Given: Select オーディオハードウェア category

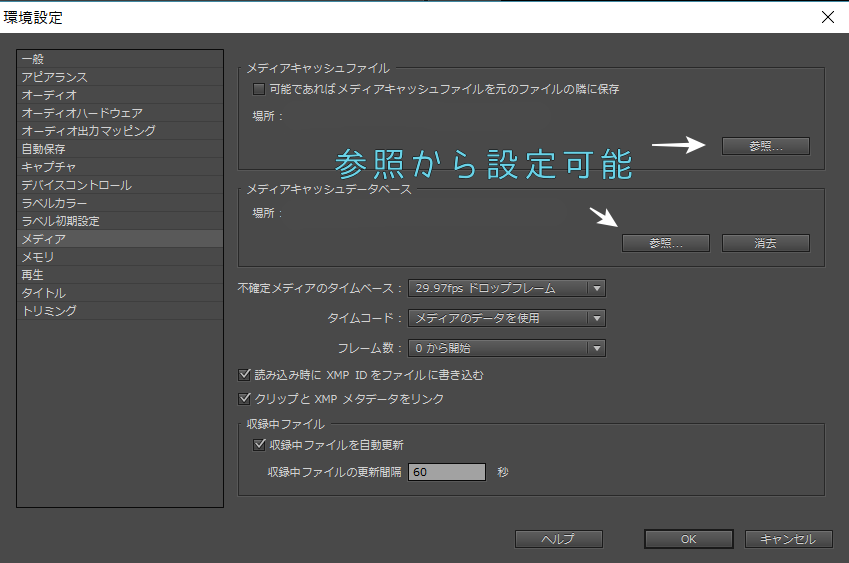Looking at the screenshot, I should click(82, 113).
